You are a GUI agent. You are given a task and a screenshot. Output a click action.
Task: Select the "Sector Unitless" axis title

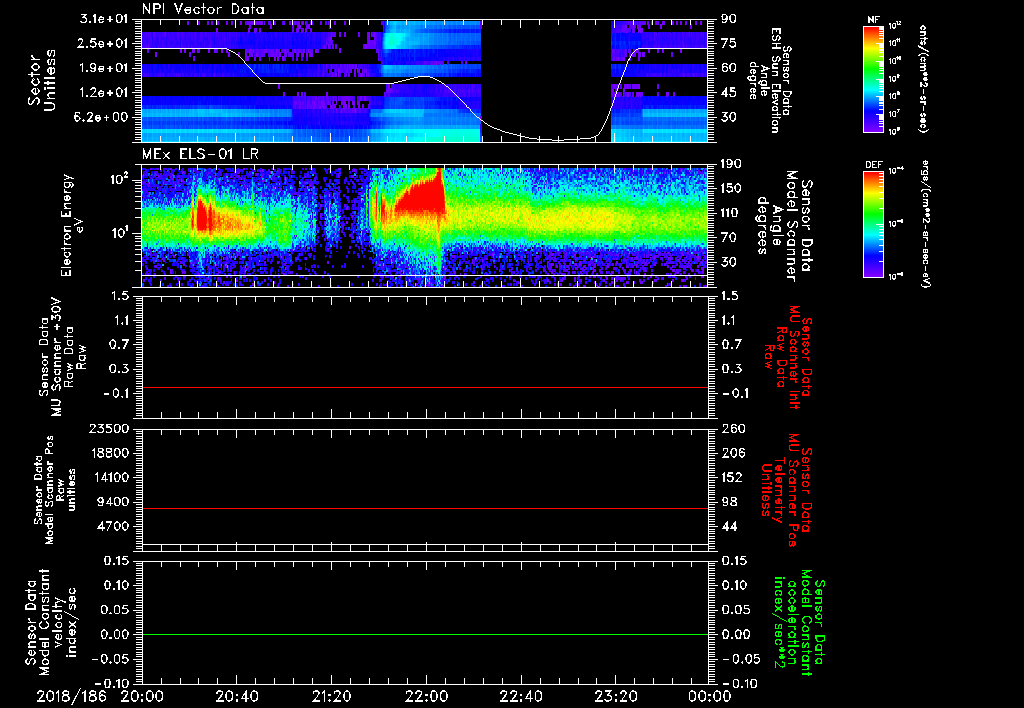42,80
